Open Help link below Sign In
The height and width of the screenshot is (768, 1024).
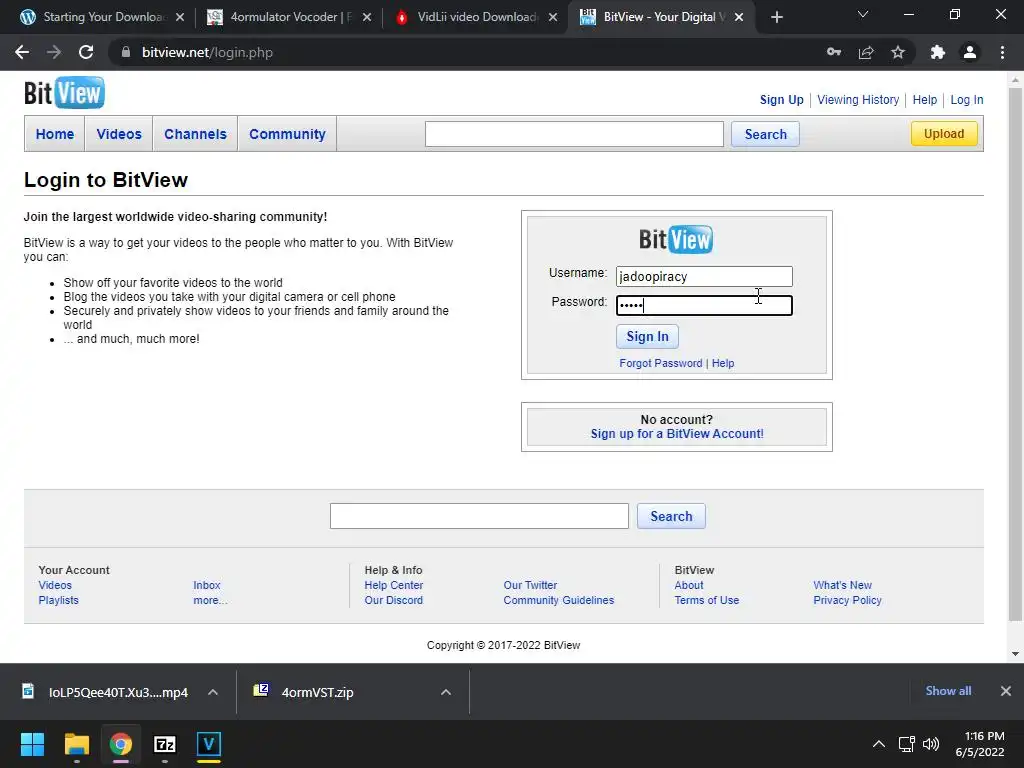coord(723,363)
